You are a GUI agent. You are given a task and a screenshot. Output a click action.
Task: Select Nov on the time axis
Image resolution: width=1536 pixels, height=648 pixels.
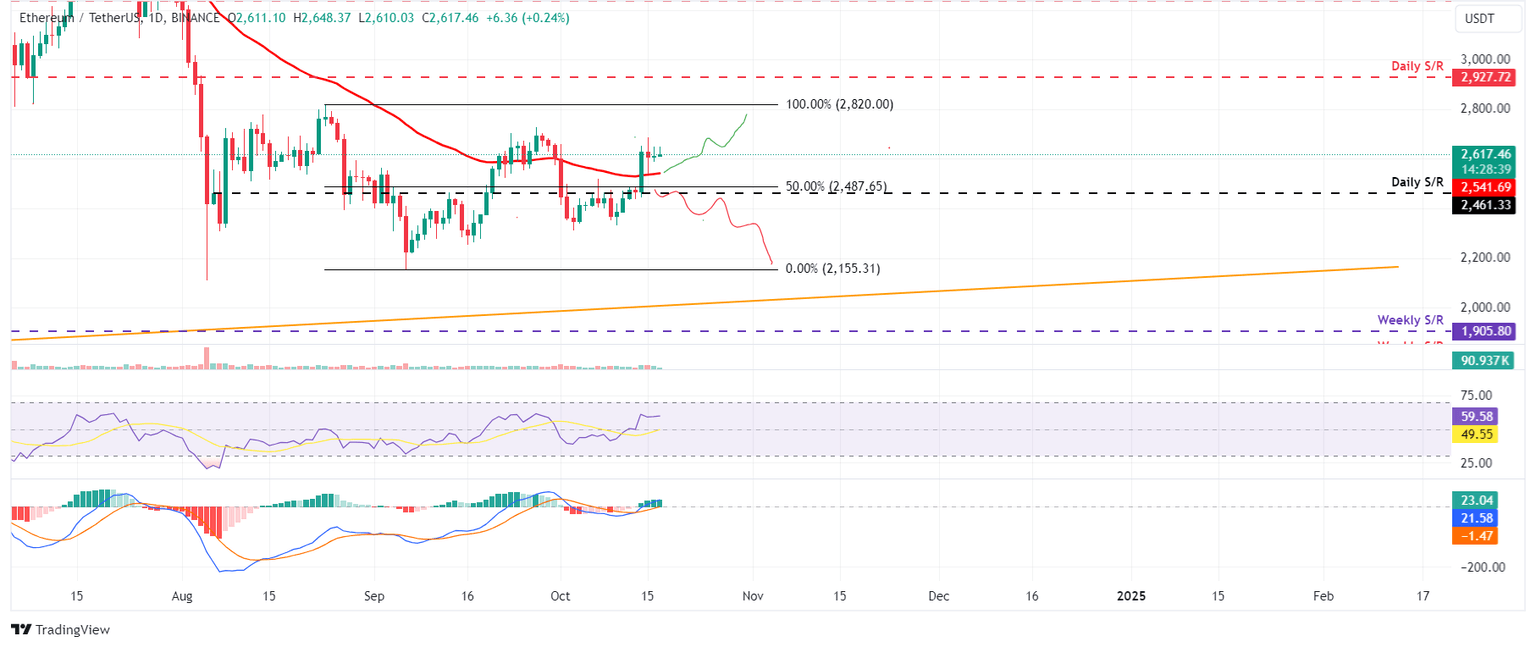(x=752, y=595)
